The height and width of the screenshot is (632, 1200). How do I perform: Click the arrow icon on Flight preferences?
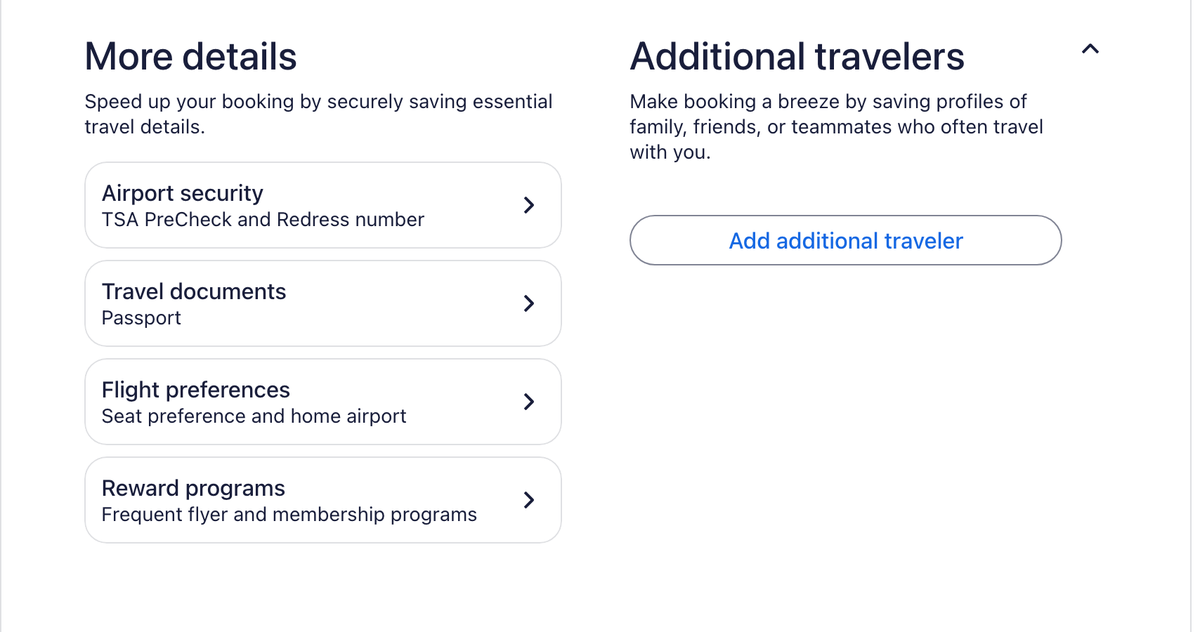coord(529,401)
